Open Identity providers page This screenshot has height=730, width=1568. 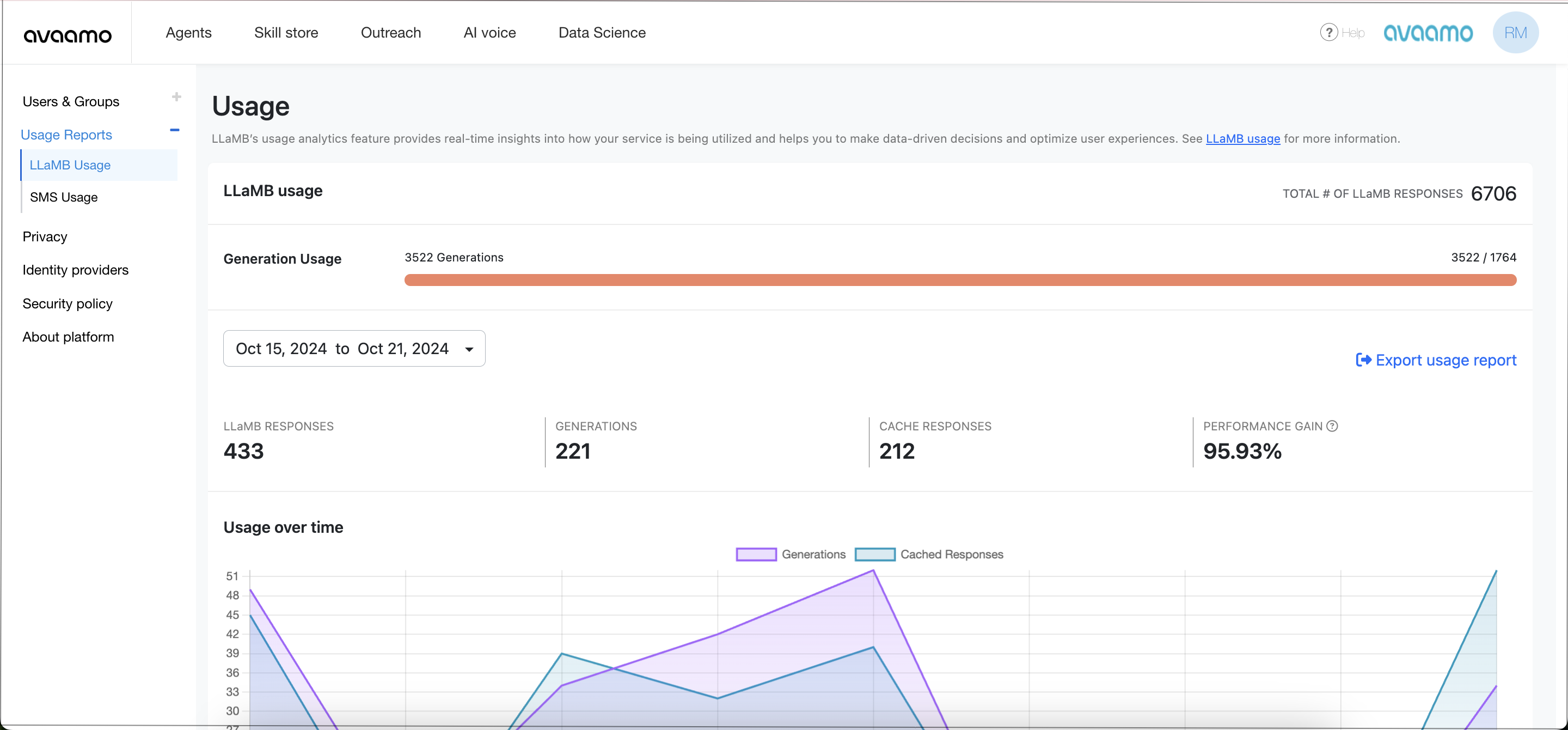[x=76, y=270]
